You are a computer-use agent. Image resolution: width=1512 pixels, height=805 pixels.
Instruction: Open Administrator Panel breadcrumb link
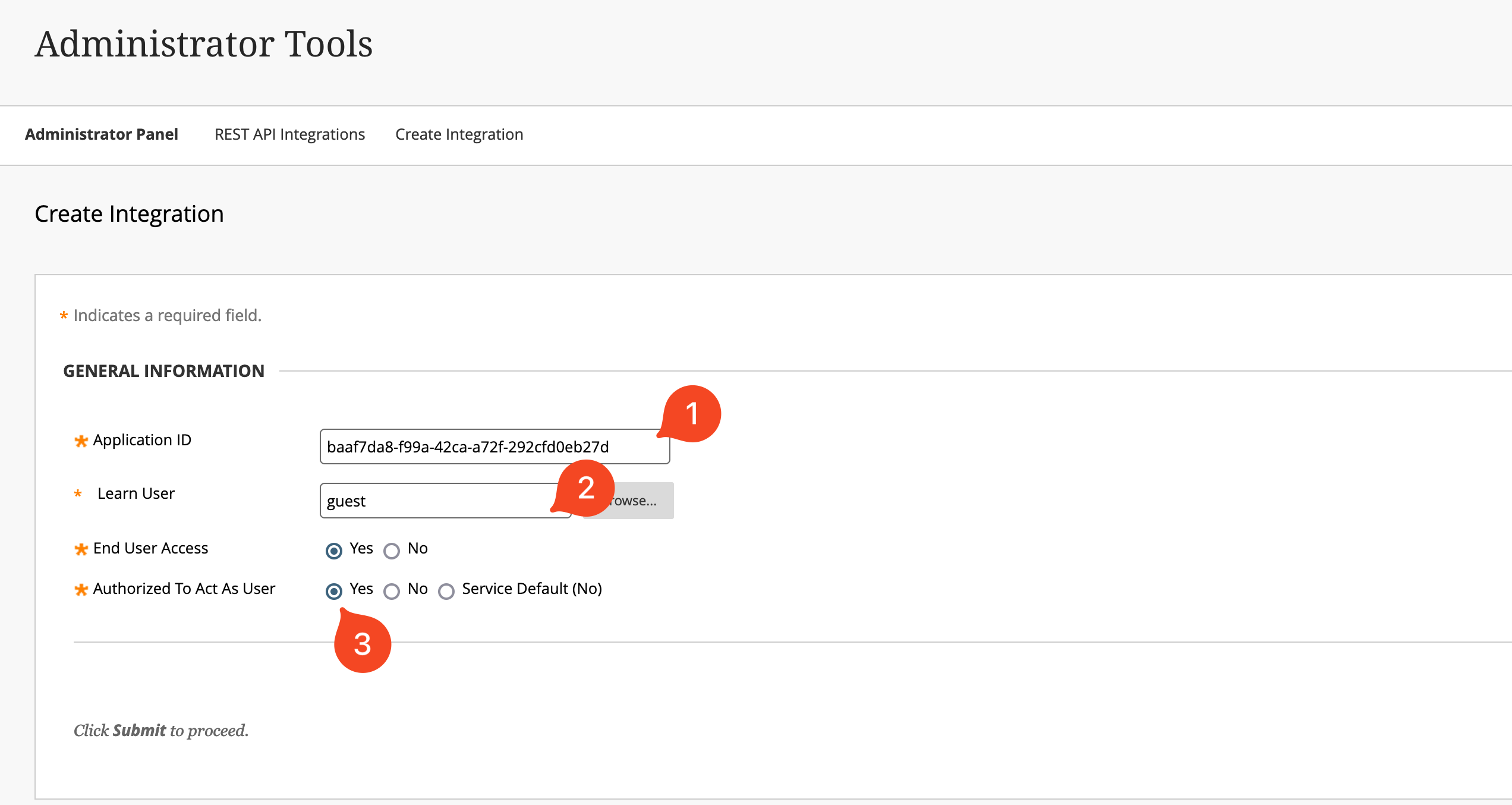[101, 134]
